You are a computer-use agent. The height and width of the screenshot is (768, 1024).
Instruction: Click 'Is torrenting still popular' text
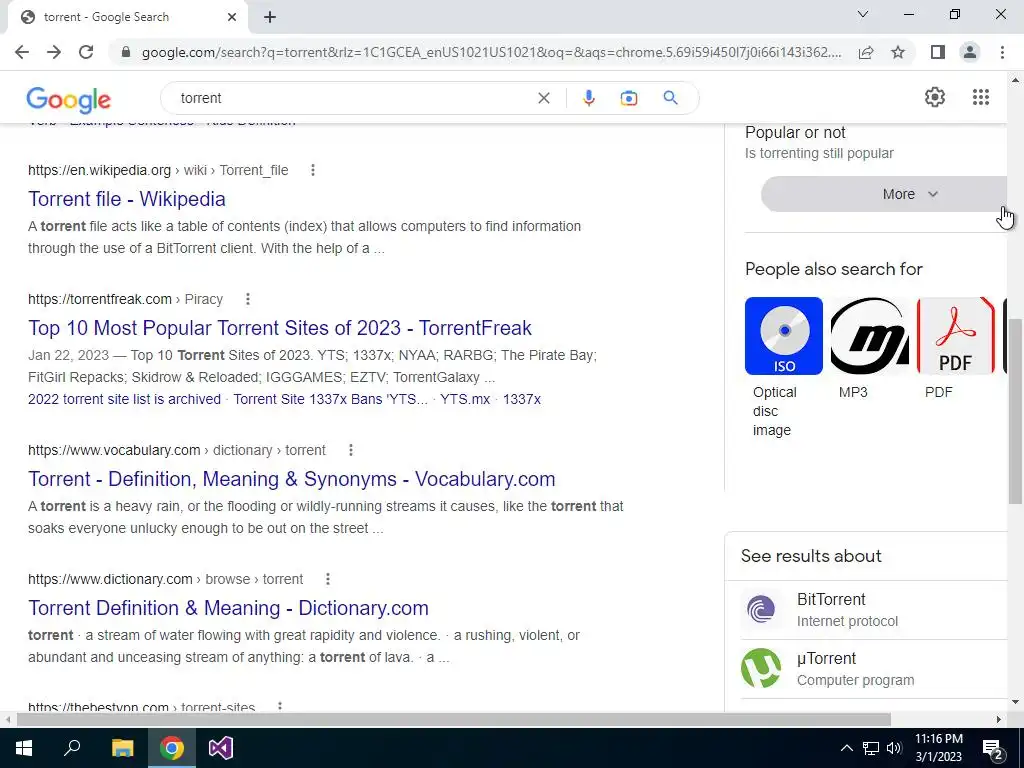point(819,153)
